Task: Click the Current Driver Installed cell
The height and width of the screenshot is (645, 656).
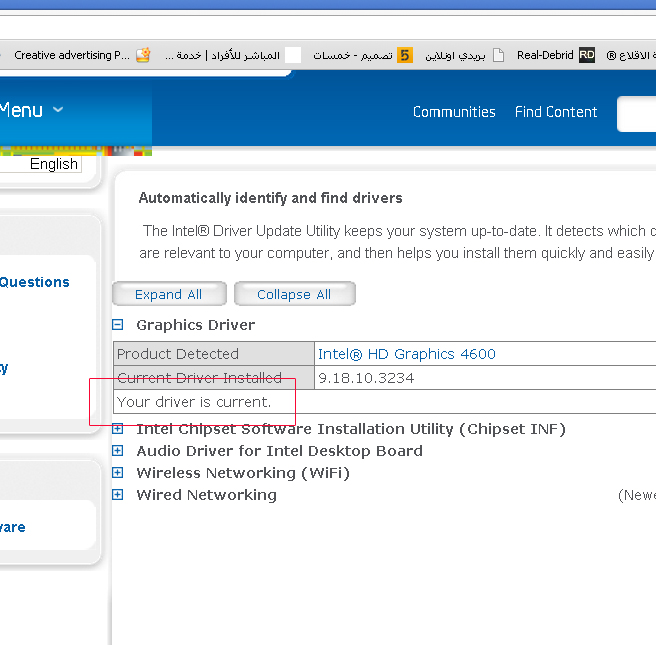Action: [x=214, y=378]
